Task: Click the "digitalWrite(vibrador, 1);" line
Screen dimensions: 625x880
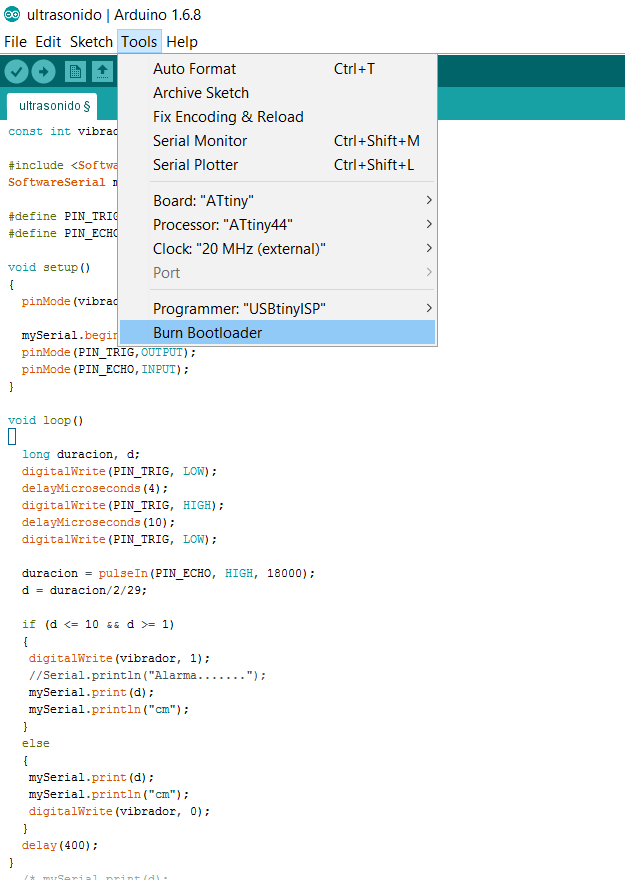Action: point(120,658)
